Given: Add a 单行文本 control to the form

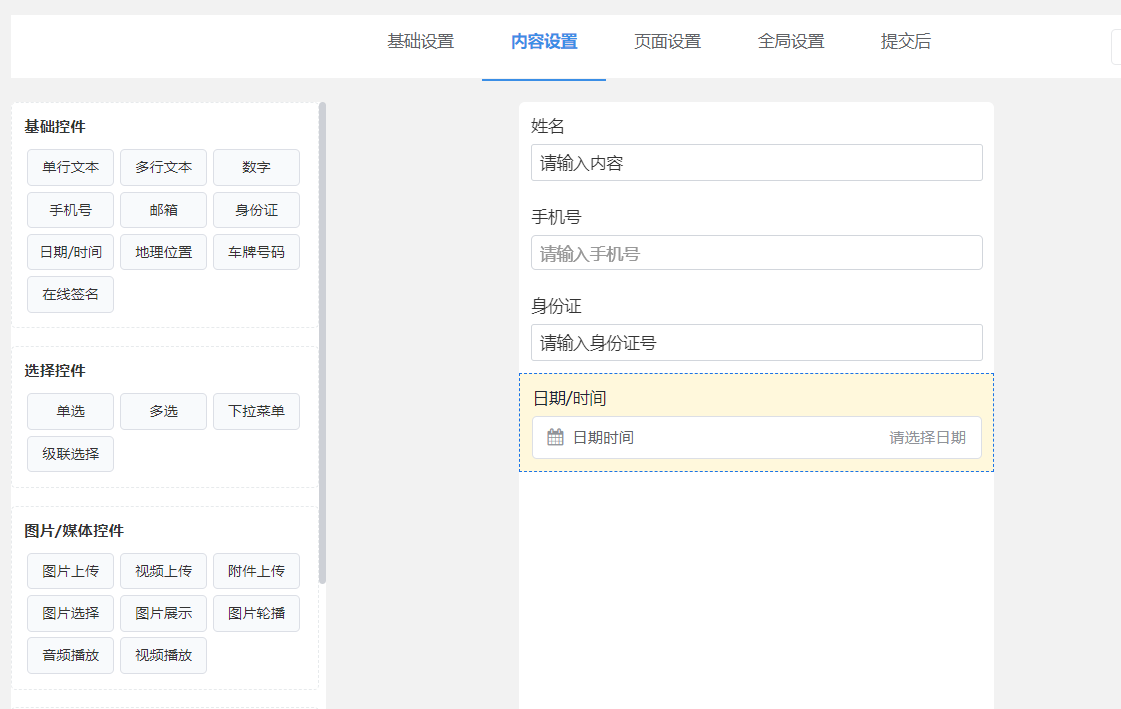Looking at the screenshot, I should point(70,167).
